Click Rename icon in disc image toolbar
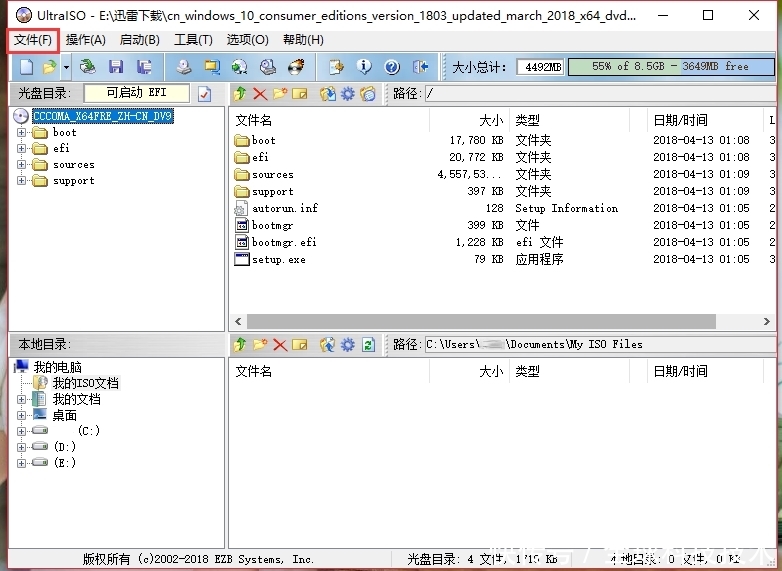782x571 pixels. [300, 94]
